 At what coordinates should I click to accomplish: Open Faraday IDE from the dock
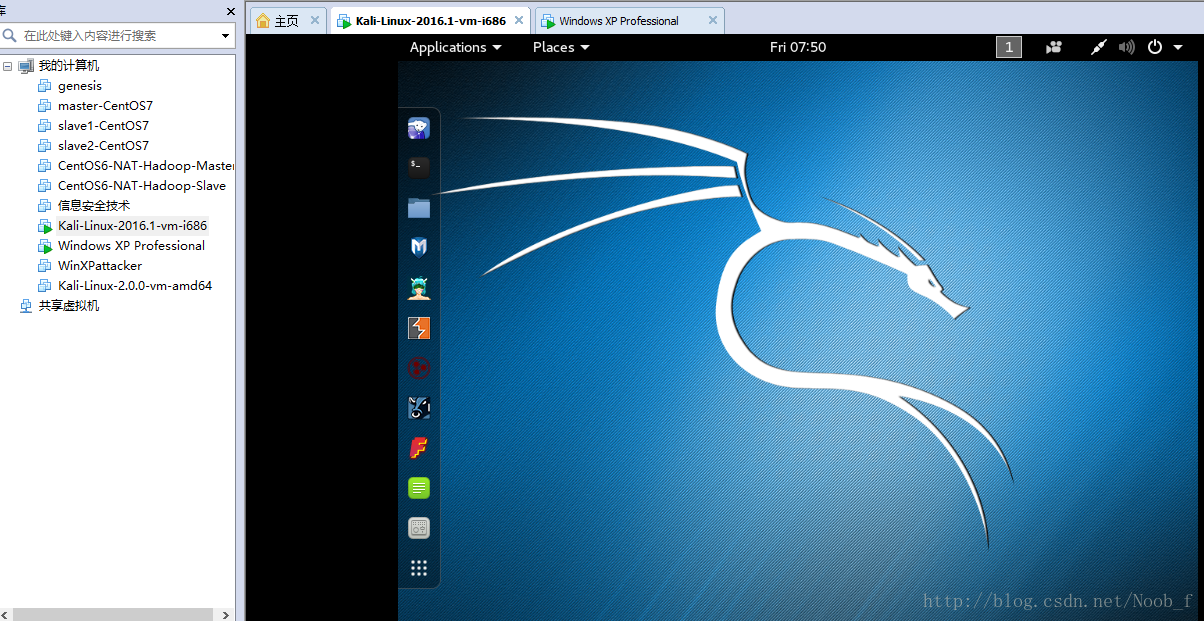click(x=419, y=448)
